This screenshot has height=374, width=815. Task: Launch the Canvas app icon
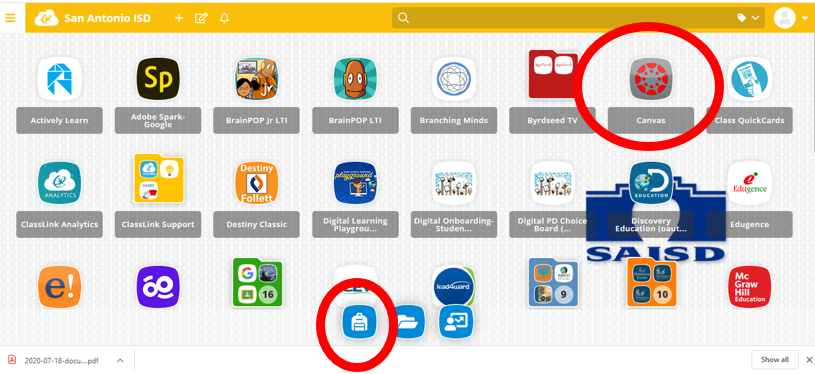pos(651,79)
